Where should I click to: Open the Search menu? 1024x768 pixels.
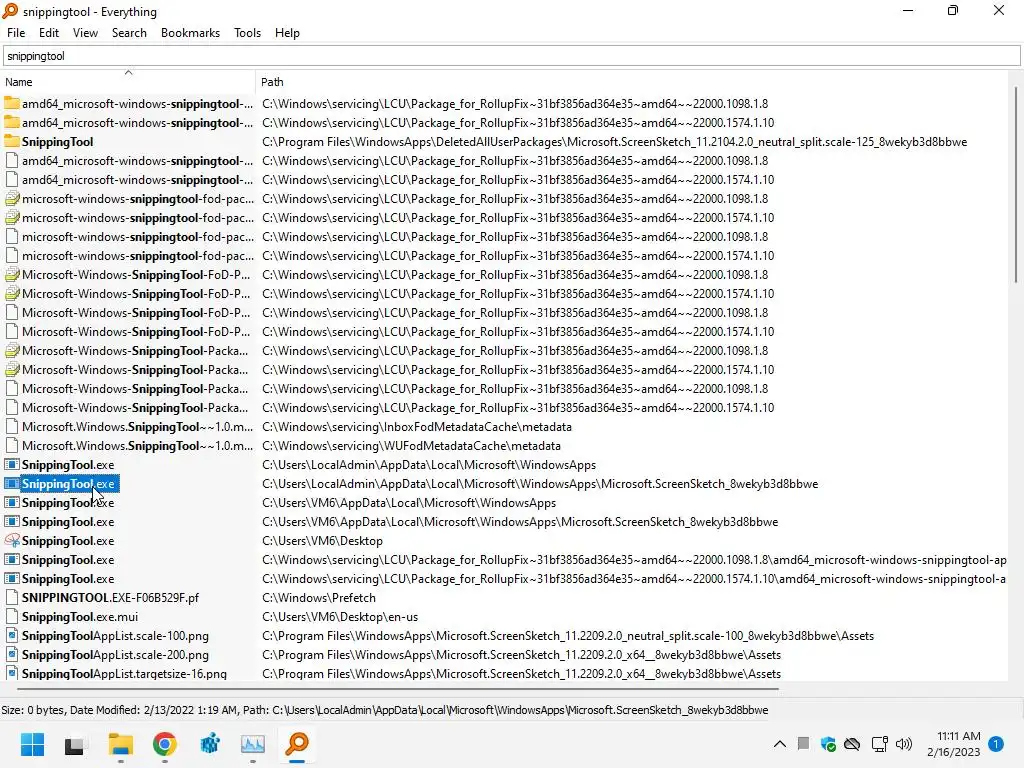pos(129,33)
